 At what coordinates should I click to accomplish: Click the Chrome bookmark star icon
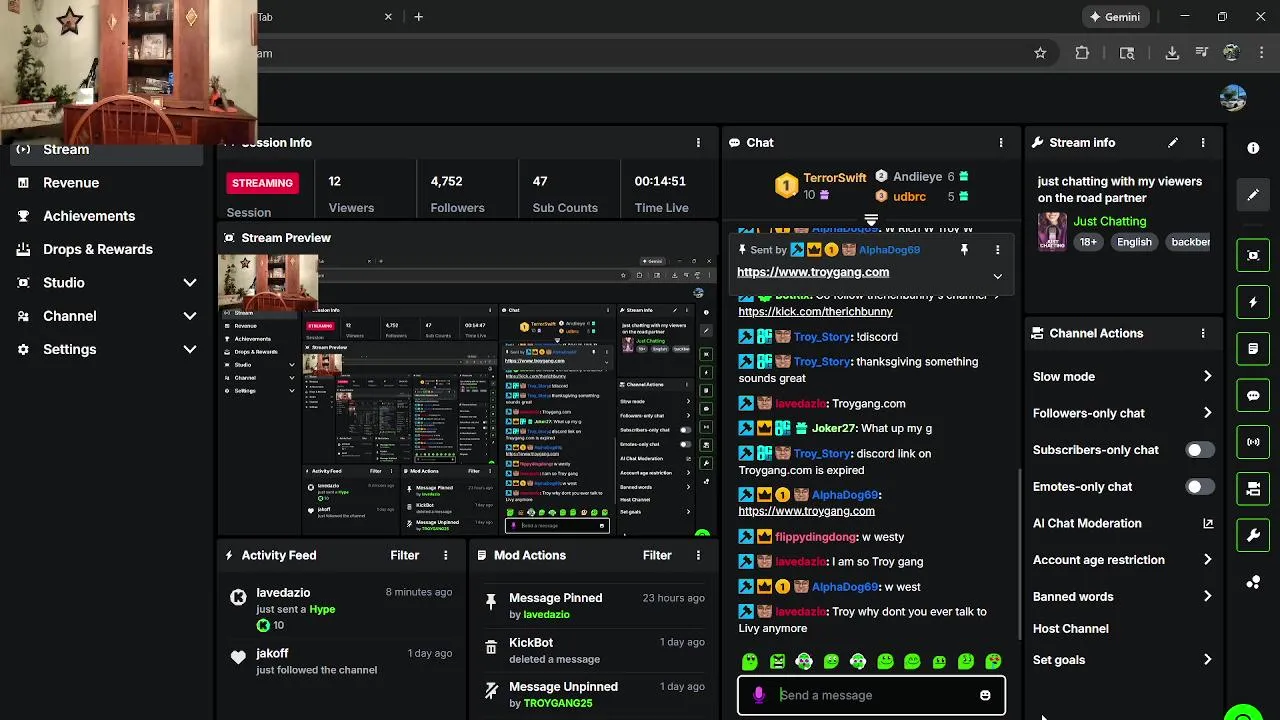click(1040, 53)
